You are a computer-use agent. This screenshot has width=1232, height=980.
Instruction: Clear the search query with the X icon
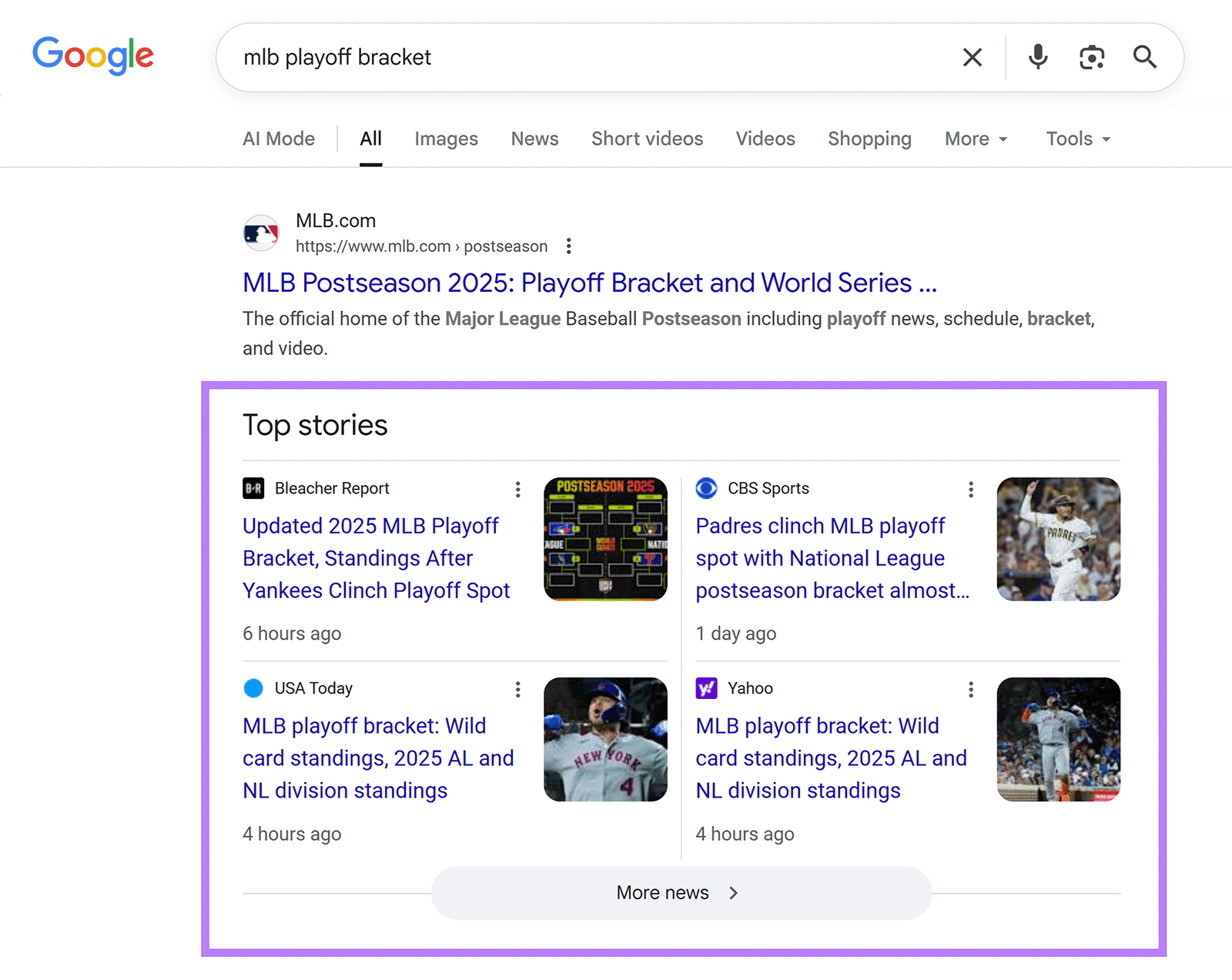pos(972,57)
